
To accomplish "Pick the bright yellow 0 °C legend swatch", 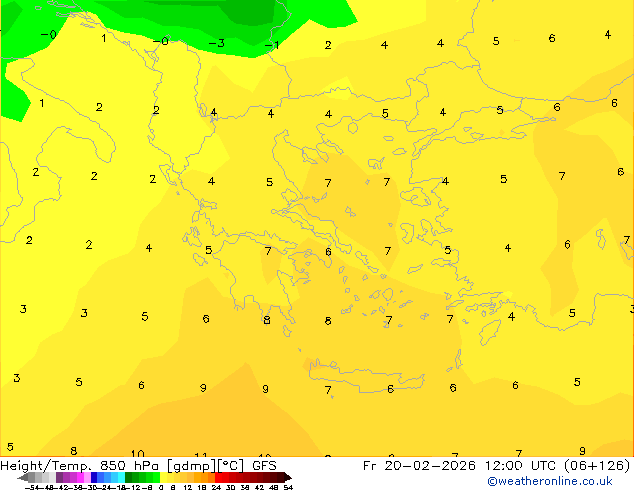I will [x=163, y=477].
